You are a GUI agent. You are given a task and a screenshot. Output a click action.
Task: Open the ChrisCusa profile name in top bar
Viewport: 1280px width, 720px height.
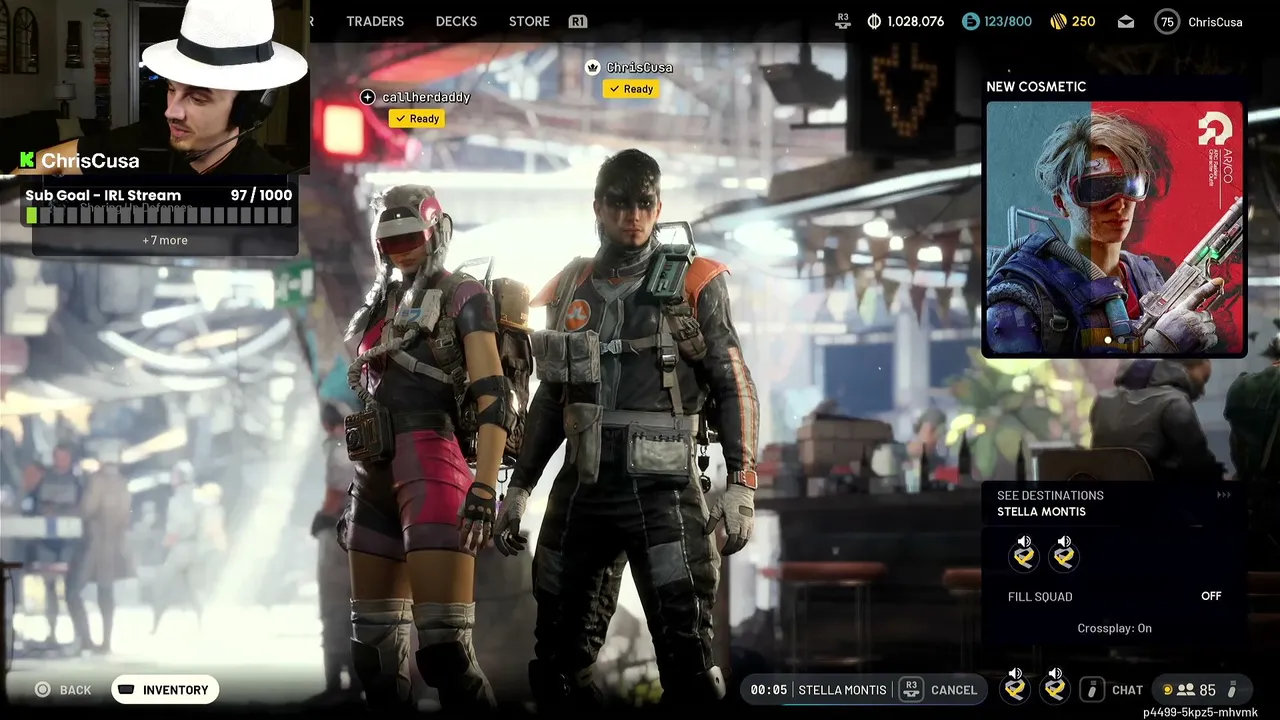[x=1215, y=21]
